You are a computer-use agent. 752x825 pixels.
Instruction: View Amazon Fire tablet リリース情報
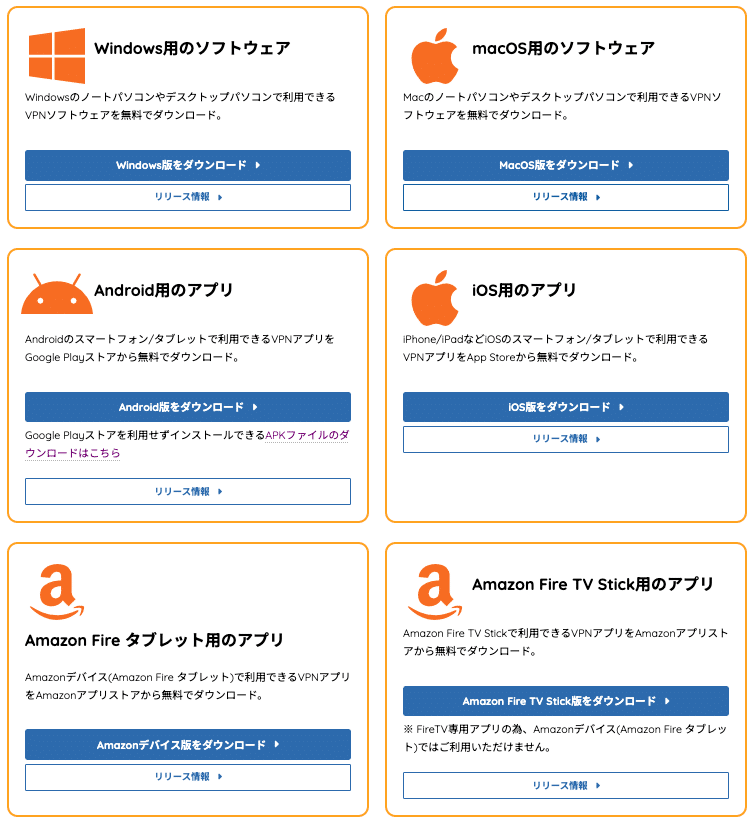(188, 777)
